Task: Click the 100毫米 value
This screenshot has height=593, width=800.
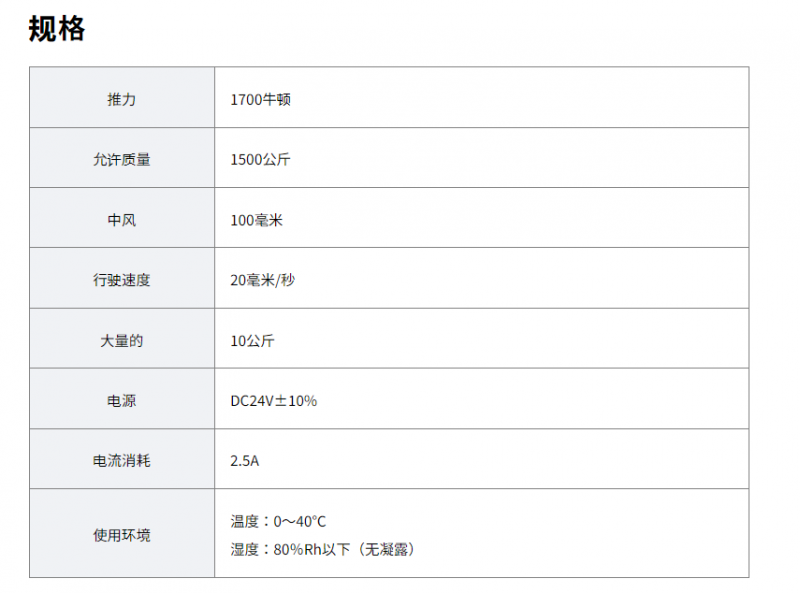Action: coord(256,219)
